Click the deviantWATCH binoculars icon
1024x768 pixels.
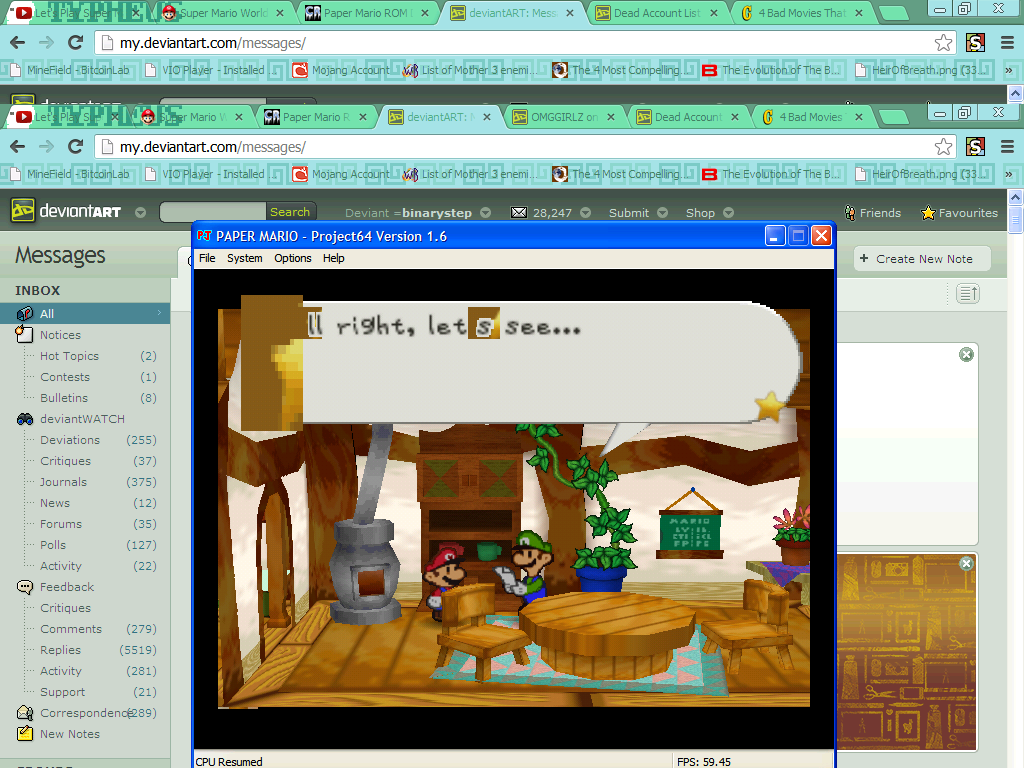click(25, 419)
